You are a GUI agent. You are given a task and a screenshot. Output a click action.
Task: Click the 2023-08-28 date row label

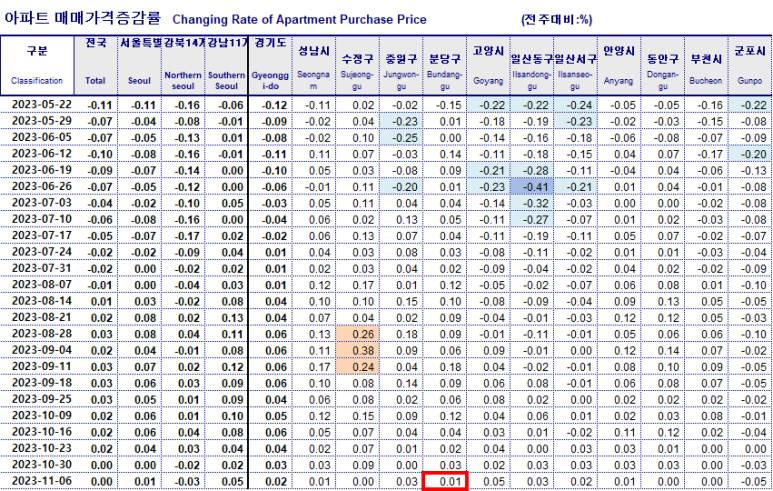[42, 333]
